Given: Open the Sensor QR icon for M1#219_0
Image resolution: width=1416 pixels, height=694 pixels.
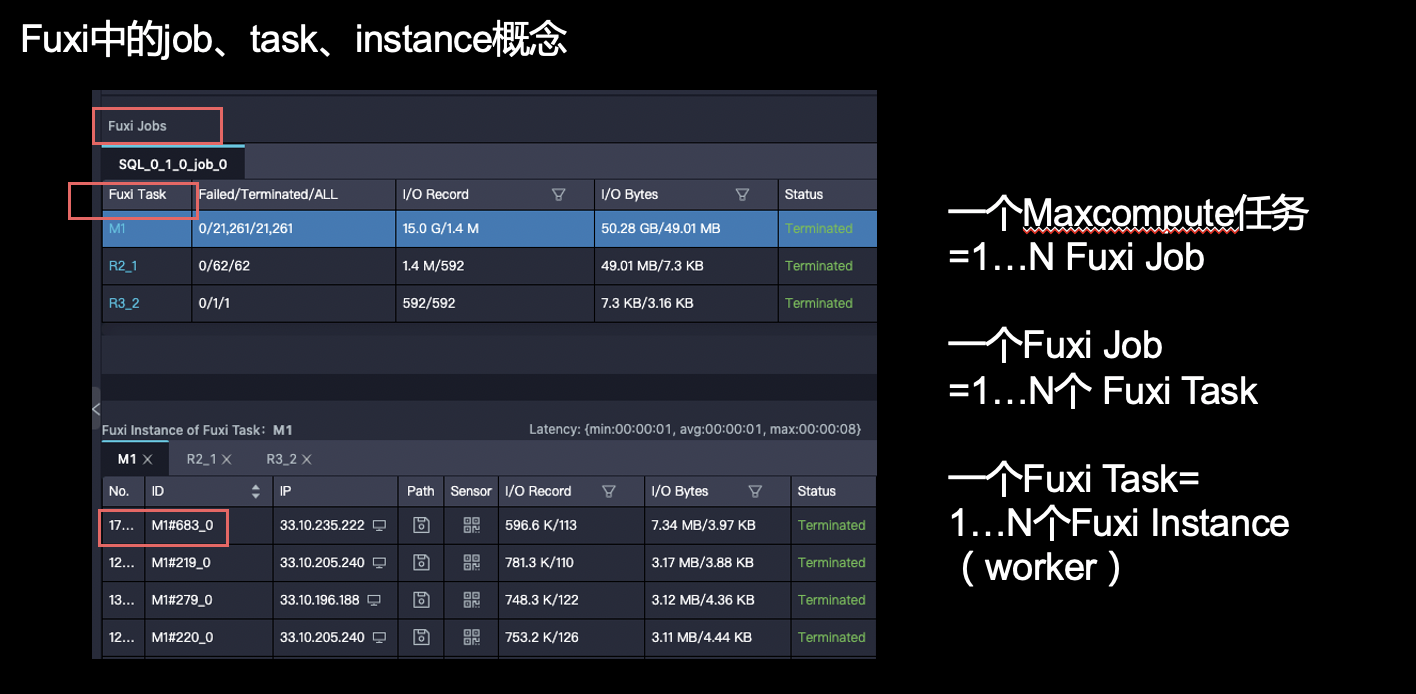Looking at the screenshot, I should tap(471, 562).
